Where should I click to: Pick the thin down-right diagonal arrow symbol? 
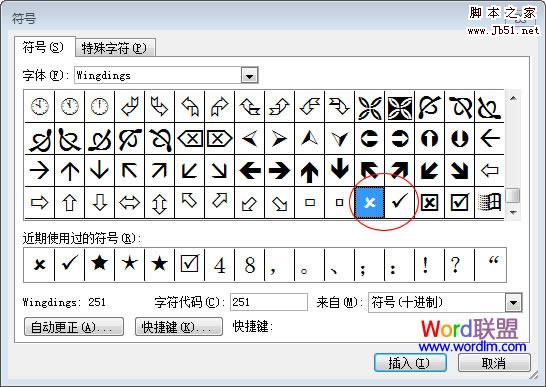click(220, 170)
